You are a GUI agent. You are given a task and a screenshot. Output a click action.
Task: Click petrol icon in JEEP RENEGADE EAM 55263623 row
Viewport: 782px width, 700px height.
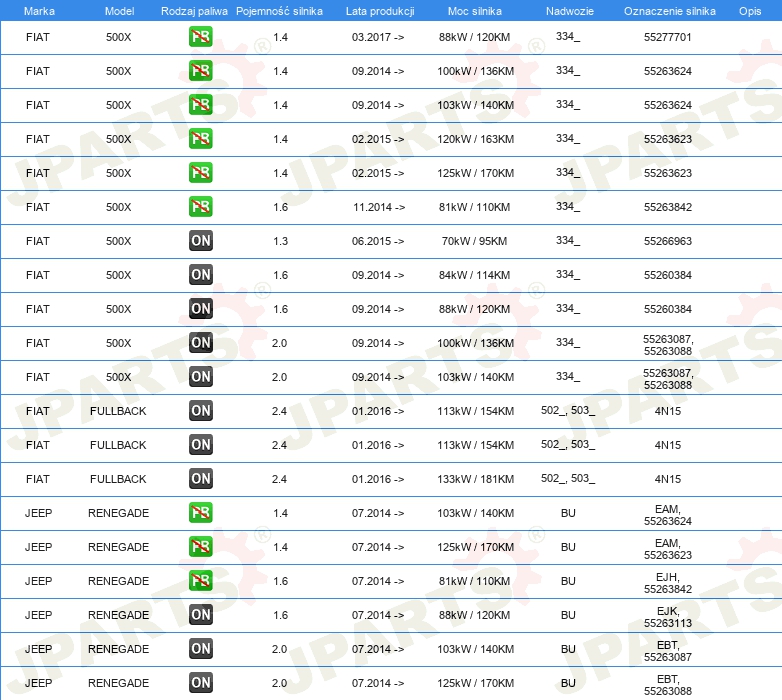(x=200, y=546)
